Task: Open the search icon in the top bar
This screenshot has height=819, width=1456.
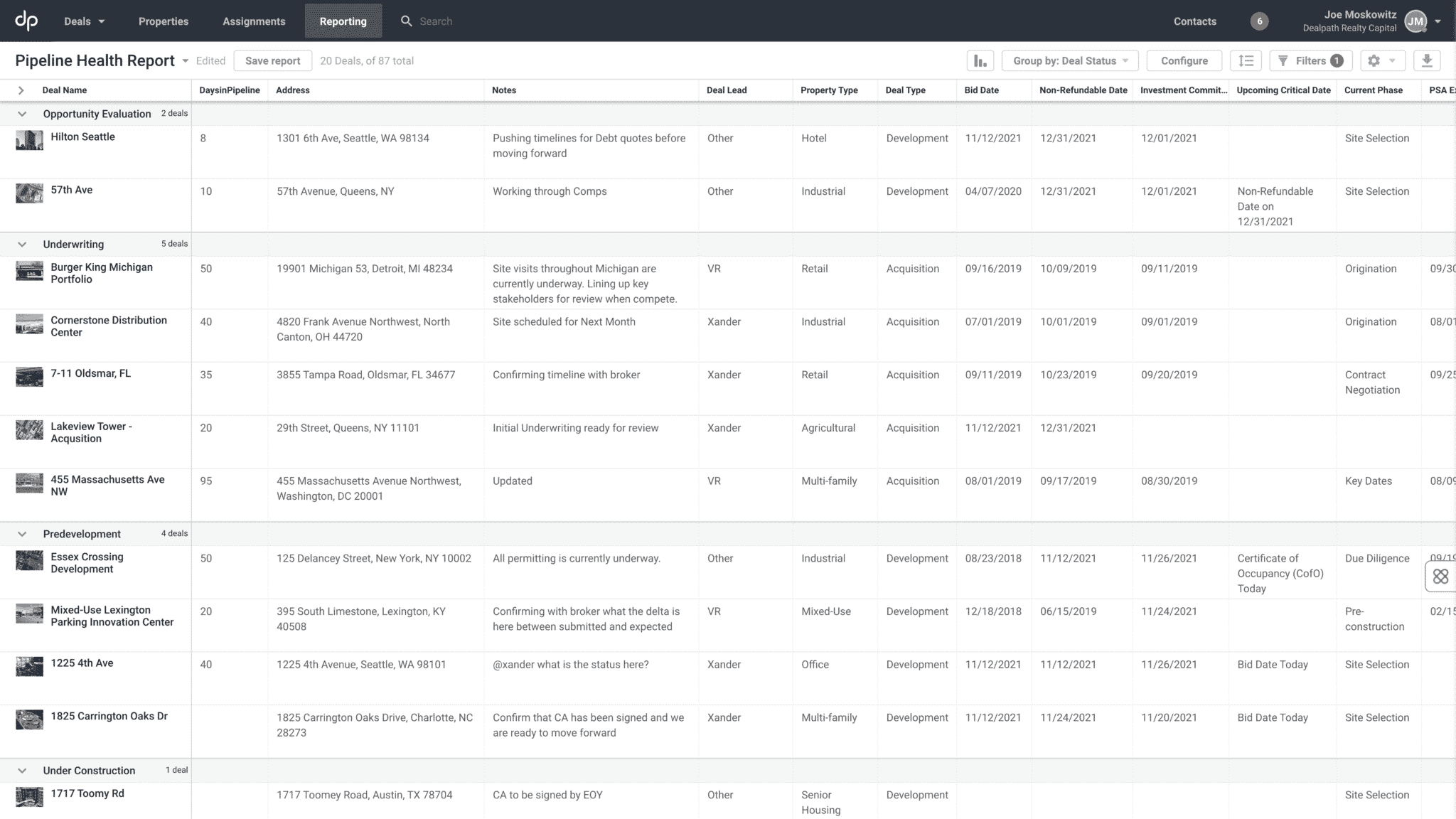Action: point(405,21)
